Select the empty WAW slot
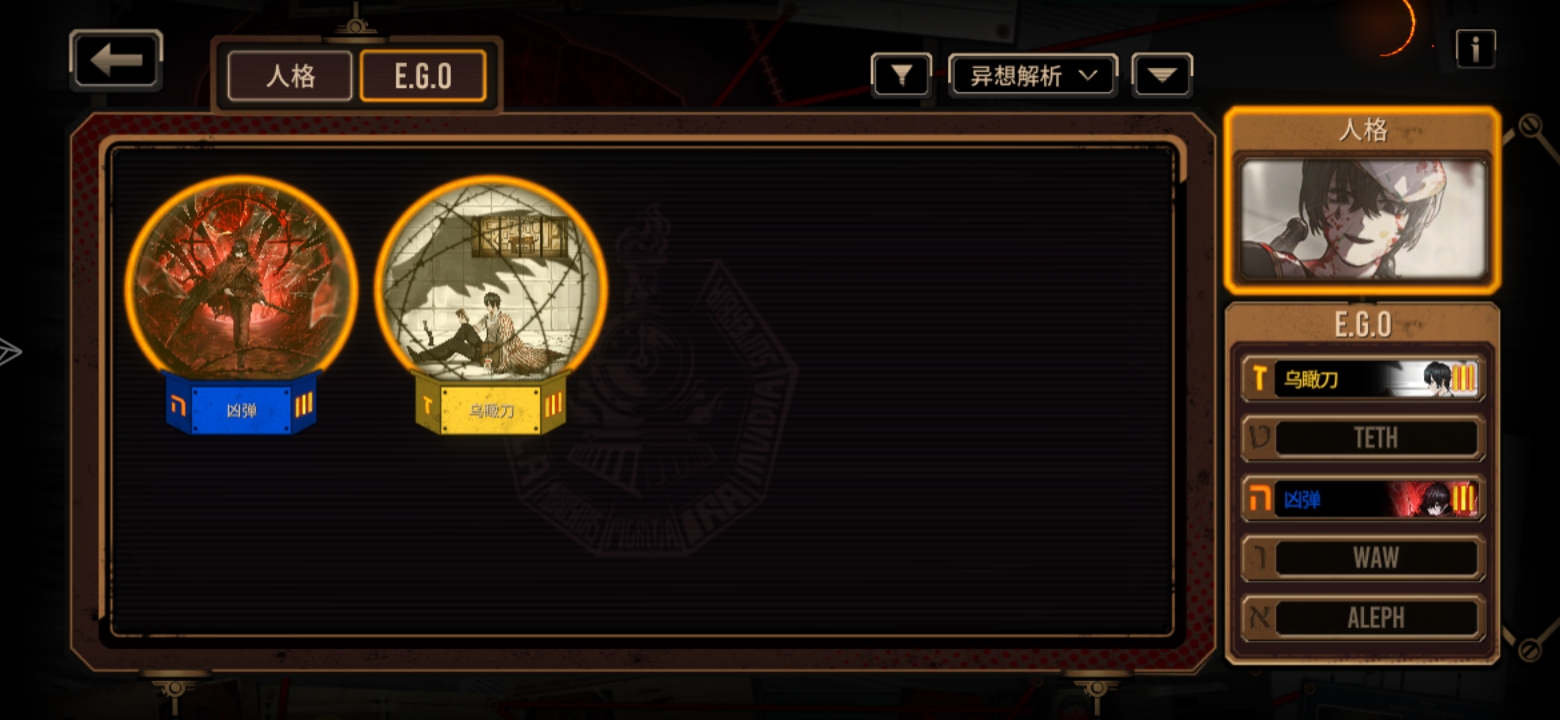The height and width of the screenshot is (720, 1560). coord(1363,558)
